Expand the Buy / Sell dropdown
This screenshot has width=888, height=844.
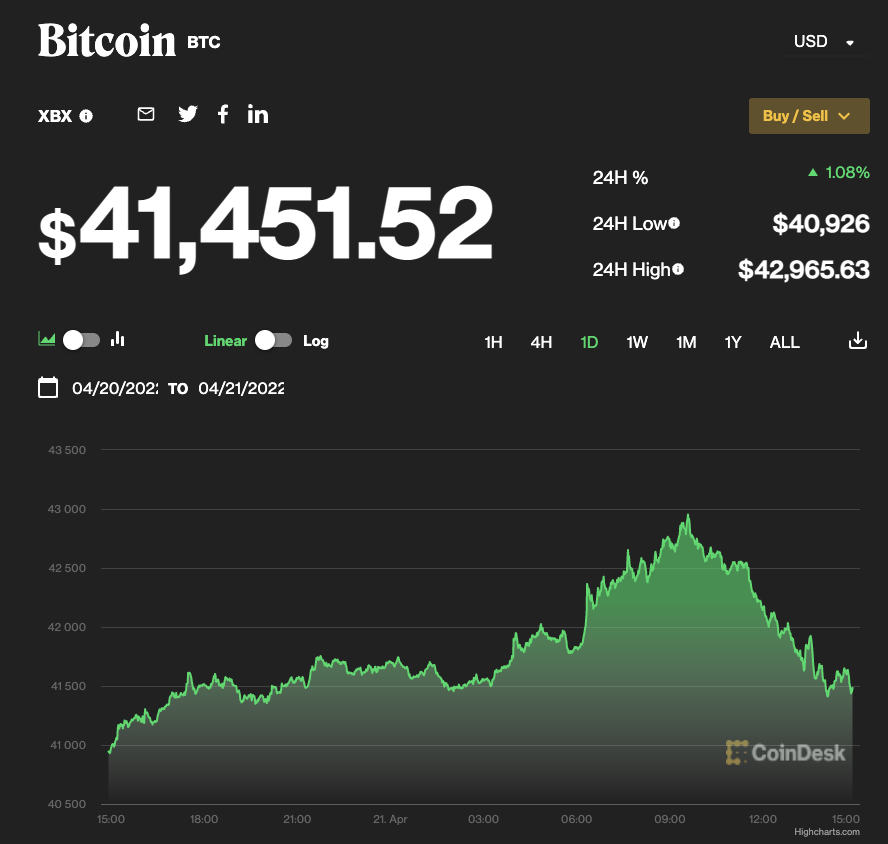[x=808, y=116]
